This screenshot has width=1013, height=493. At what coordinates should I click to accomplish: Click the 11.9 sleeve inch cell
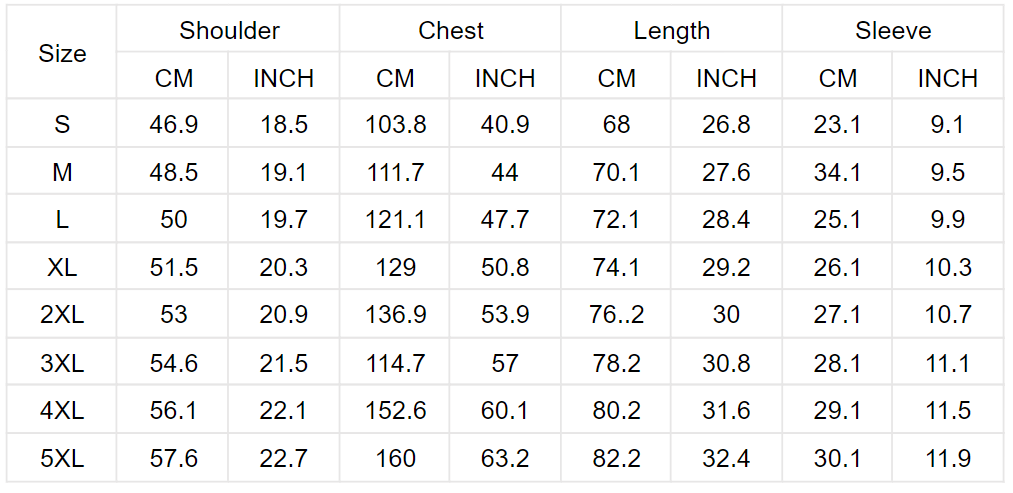tap(948, 458)
